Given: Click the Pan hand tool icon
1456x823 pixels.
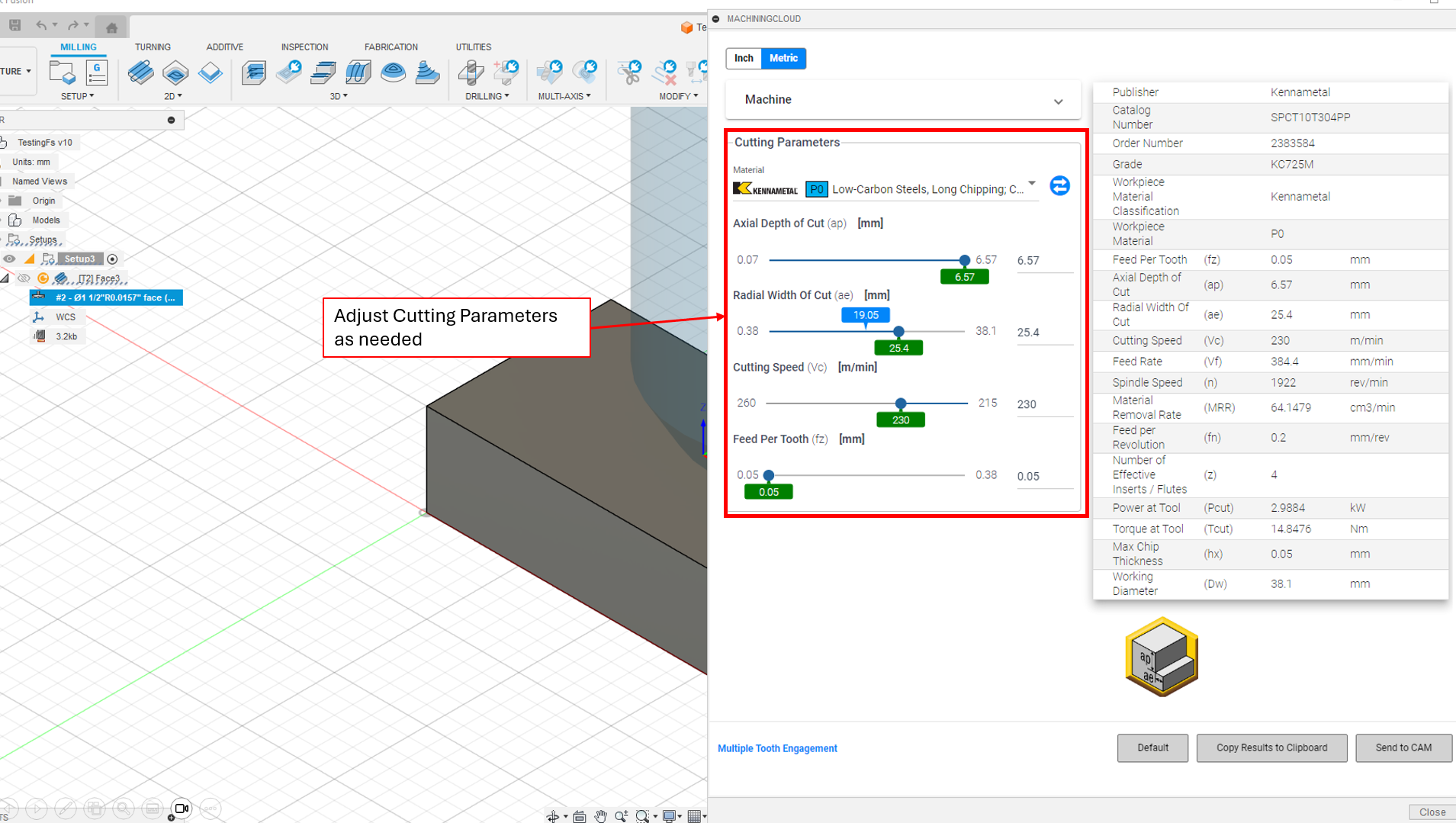Looking at the screenshot, I should [601, 816].
